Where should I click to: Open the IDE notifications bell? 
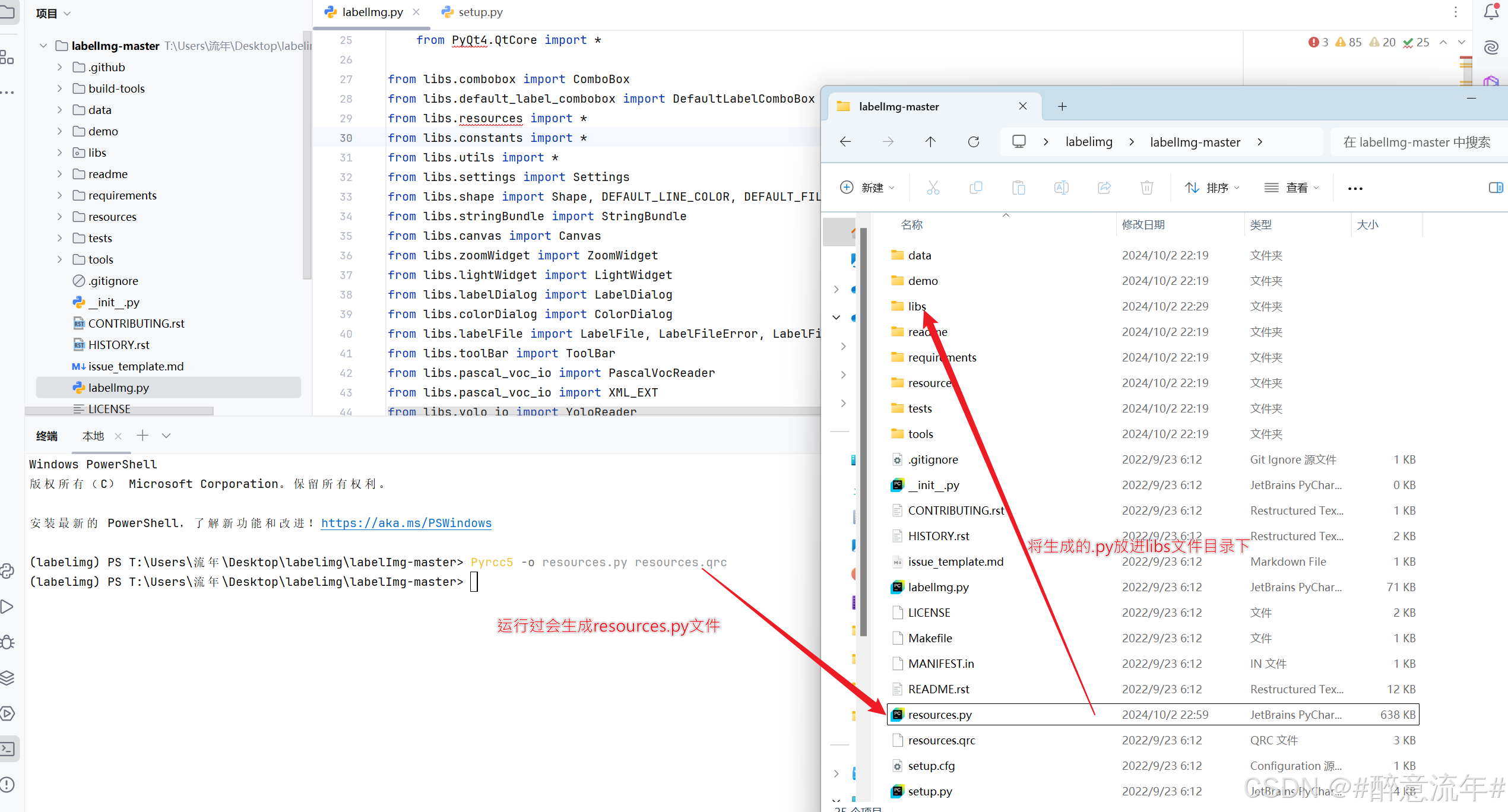(x=1491, y=12)
